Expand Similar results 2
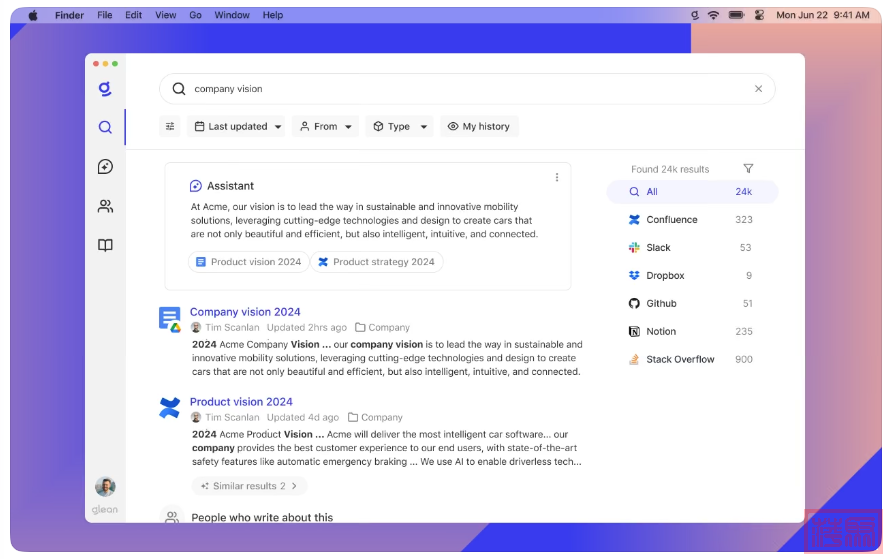Image resolution: width=889 pixels, height=559 pixels. tap(249, 486)
